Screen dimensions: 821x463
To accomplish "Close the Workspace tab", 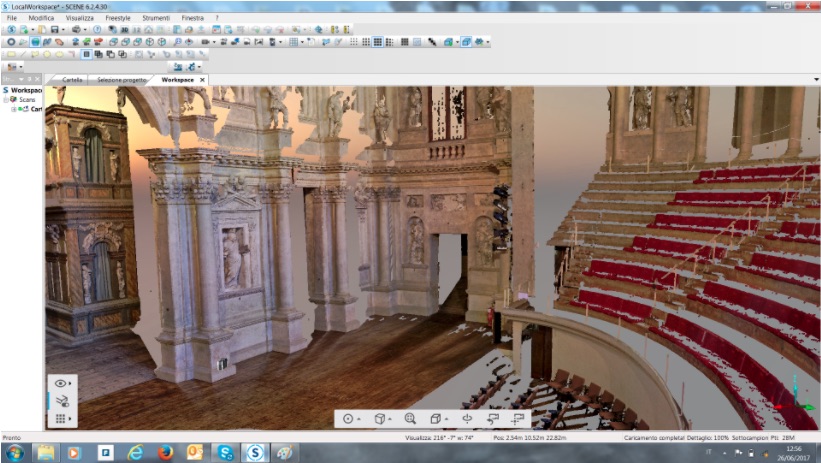I will click(202, 80).
